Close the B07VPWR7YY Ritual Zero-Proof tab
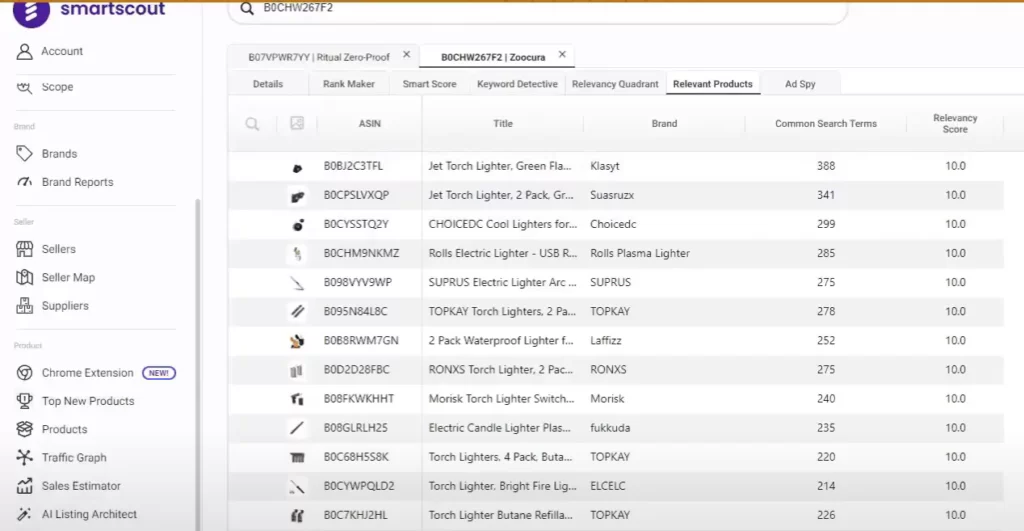Image resolution: width=1024 pixels, height=531 pixels. (406, 55)
